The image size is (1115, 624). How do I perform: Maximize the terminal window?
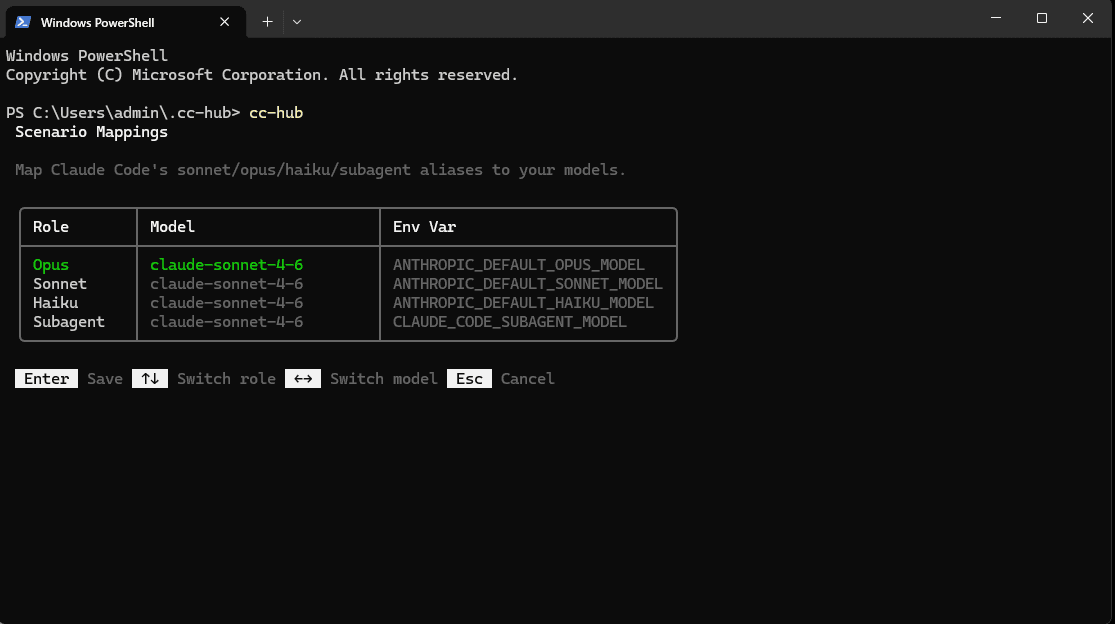pyautogui.click(x=1042, y=18)
